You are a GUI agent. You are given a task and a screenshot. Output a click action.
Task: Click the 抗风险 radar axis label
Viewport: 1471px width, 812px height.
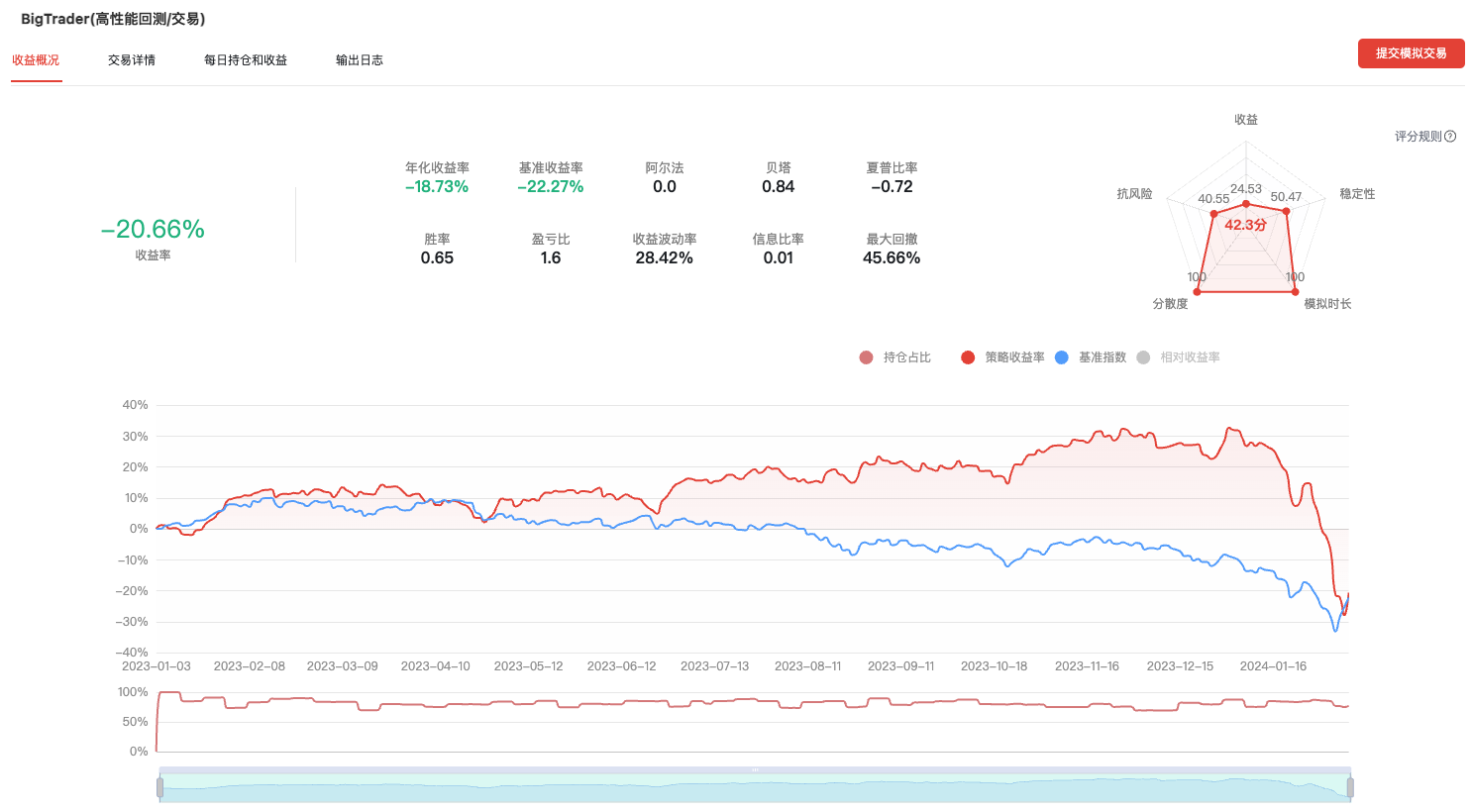click(1134, 194)
